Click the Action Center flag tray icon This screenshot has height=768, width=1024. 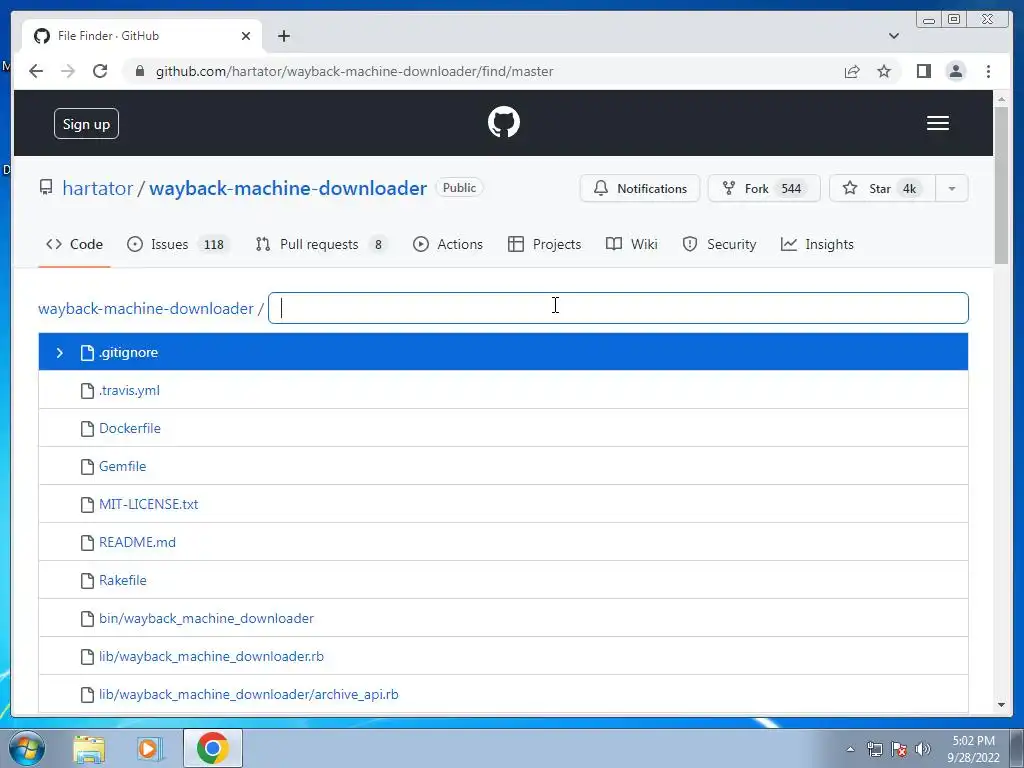899,749
